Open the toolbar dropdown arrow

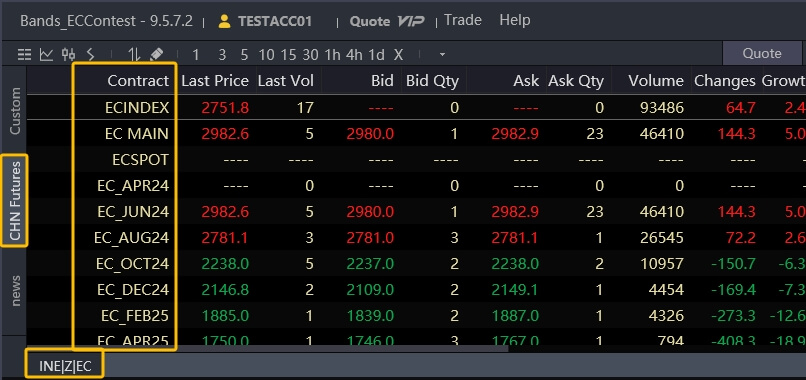442,55
